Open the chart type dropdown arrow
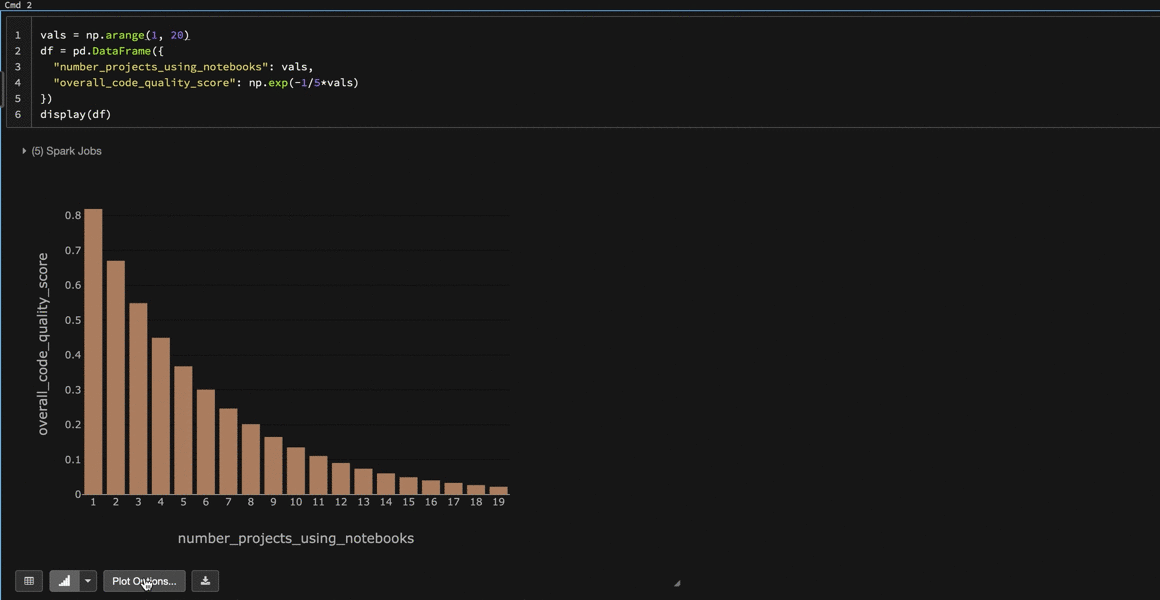1160x600 pixels. (x=87, y=580)
